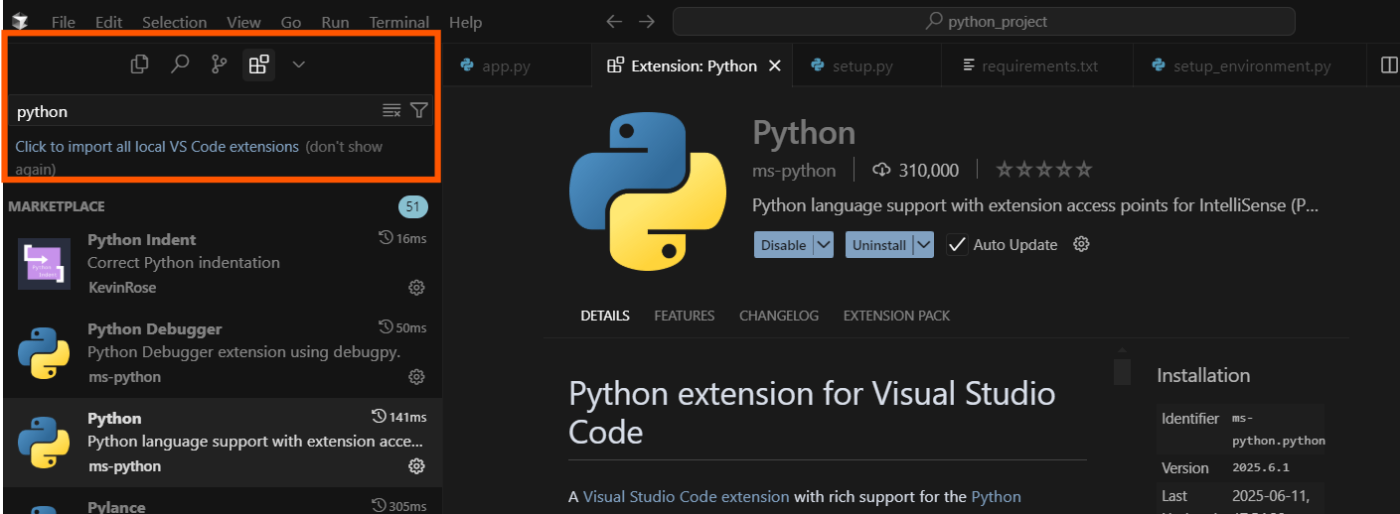Image resolution: width=1400 pixels, height=514 pixels.
Task: Click the split editor layout icon
Action: (x=1388, y=65)
